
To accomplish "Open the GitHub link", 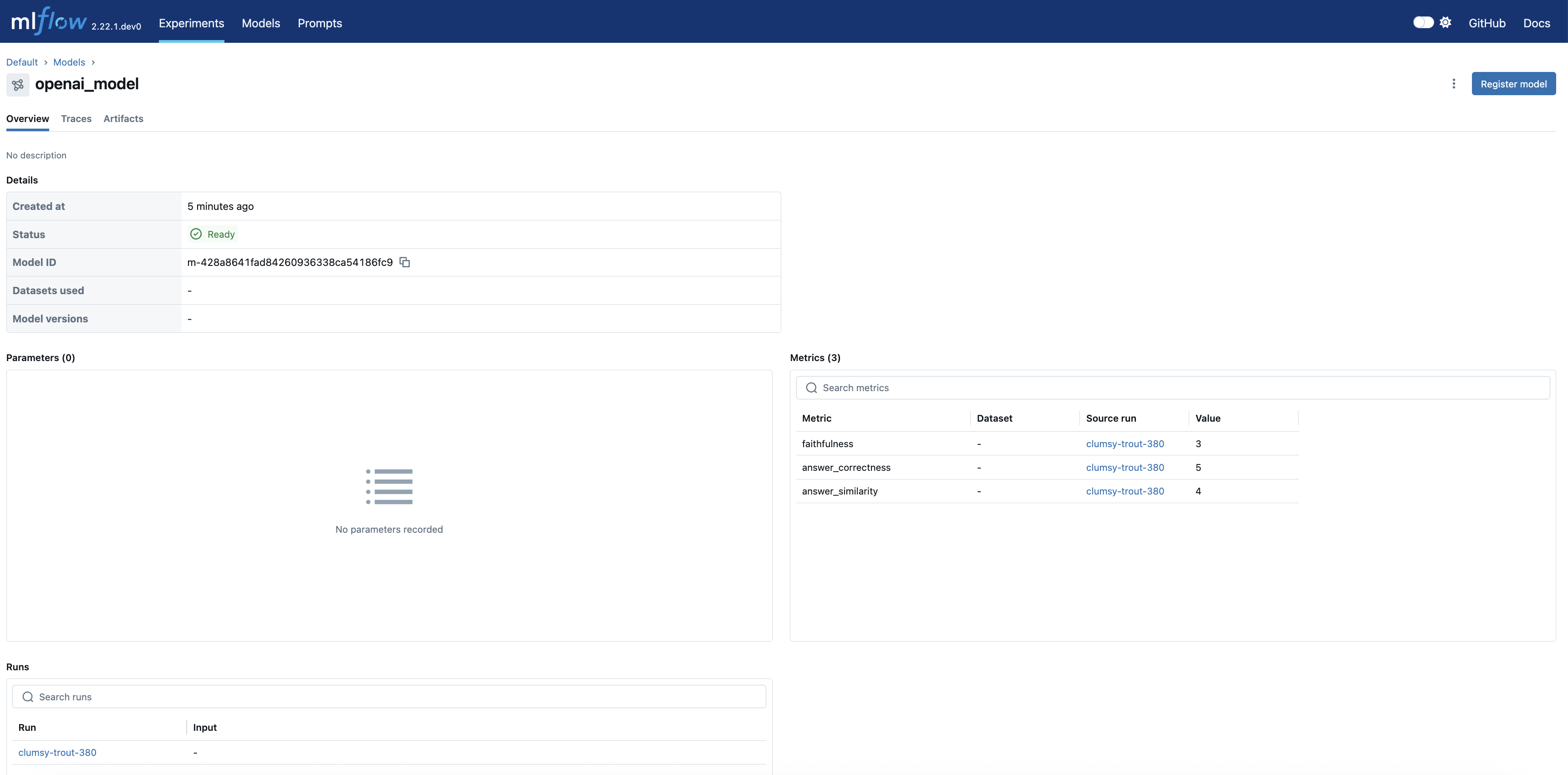I will click(1487, 23).
